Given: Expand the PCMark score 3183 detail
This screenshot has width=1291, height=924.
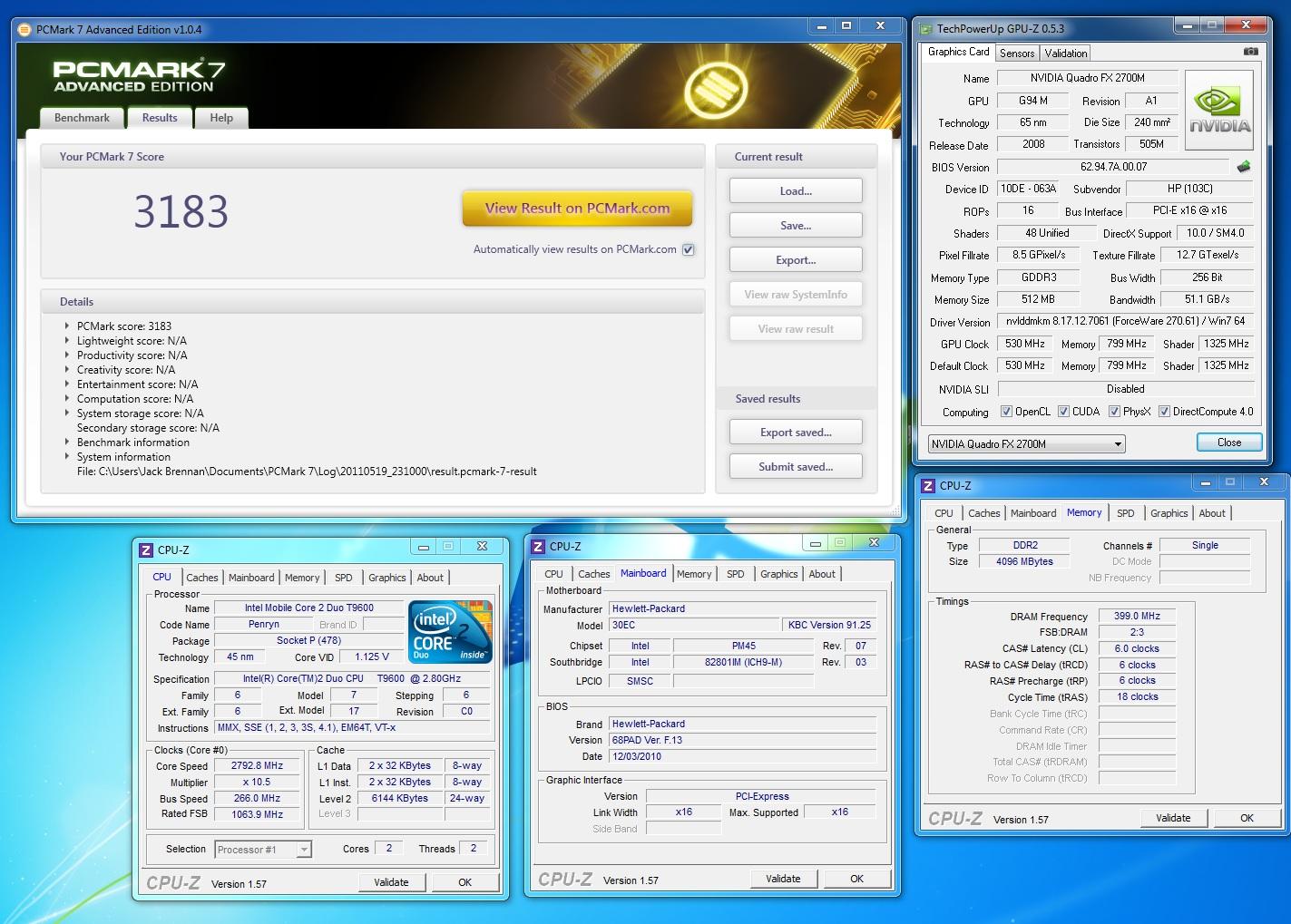Looking at the screenshot, I should [66, 326].
